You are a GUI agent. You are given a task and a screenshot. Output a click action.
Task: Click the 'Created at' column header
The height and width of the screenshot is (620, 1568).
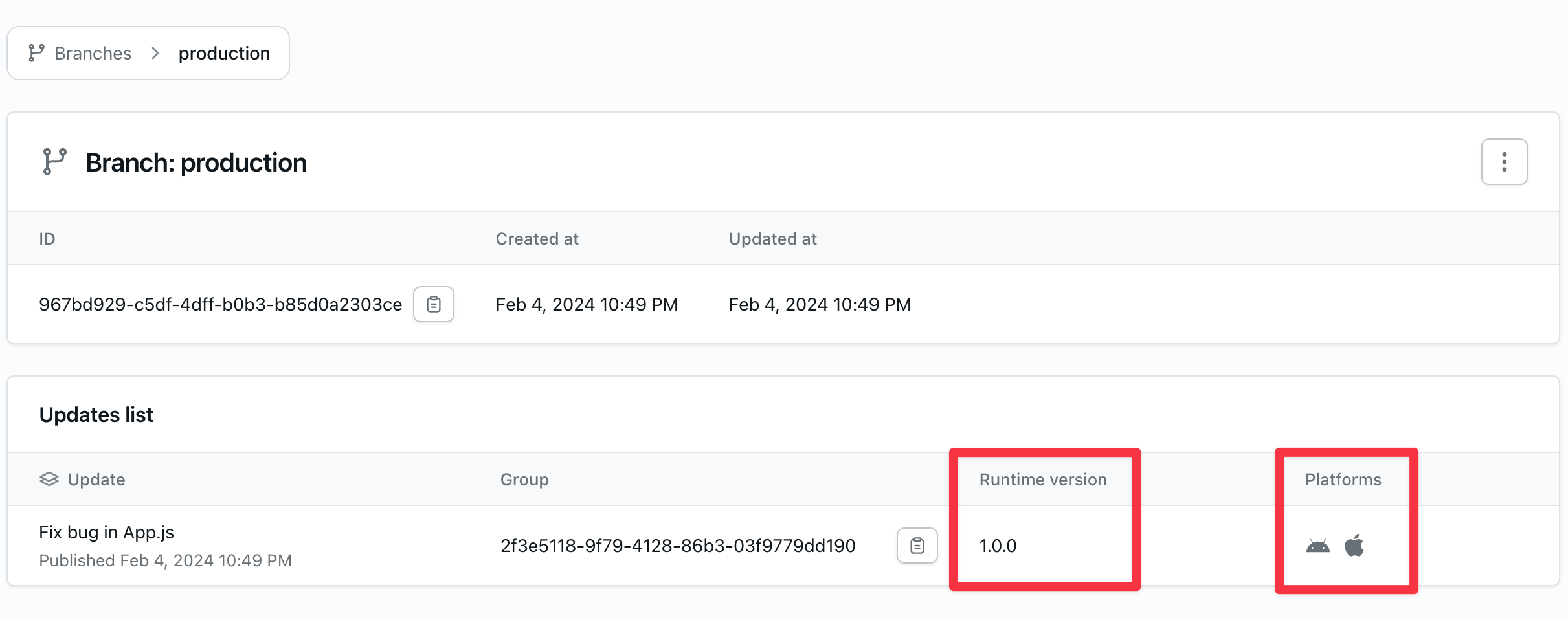[x=537, y=238]
